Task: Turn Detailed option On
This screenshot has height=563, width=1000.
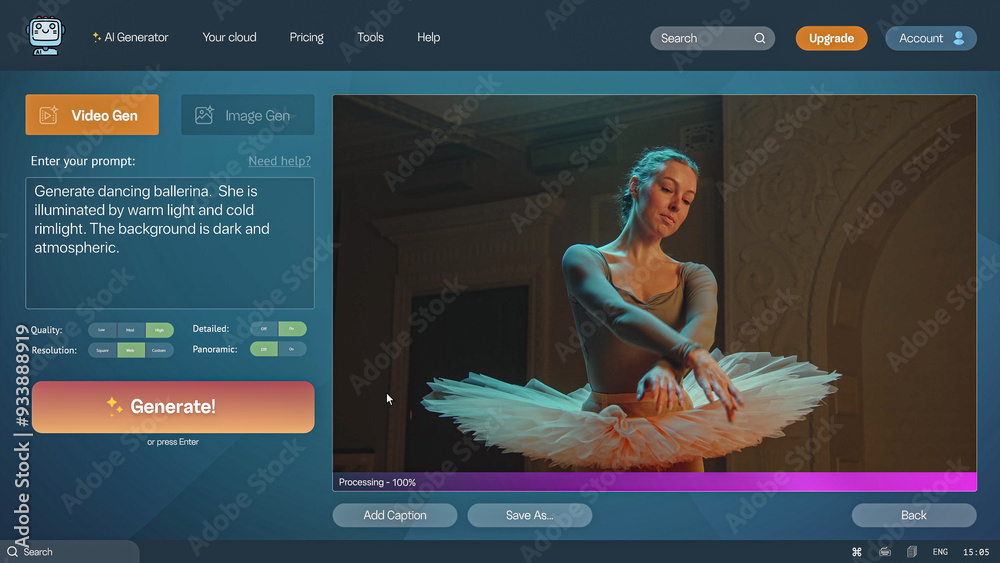Action: pyautogui.click(x=292, y=328)
